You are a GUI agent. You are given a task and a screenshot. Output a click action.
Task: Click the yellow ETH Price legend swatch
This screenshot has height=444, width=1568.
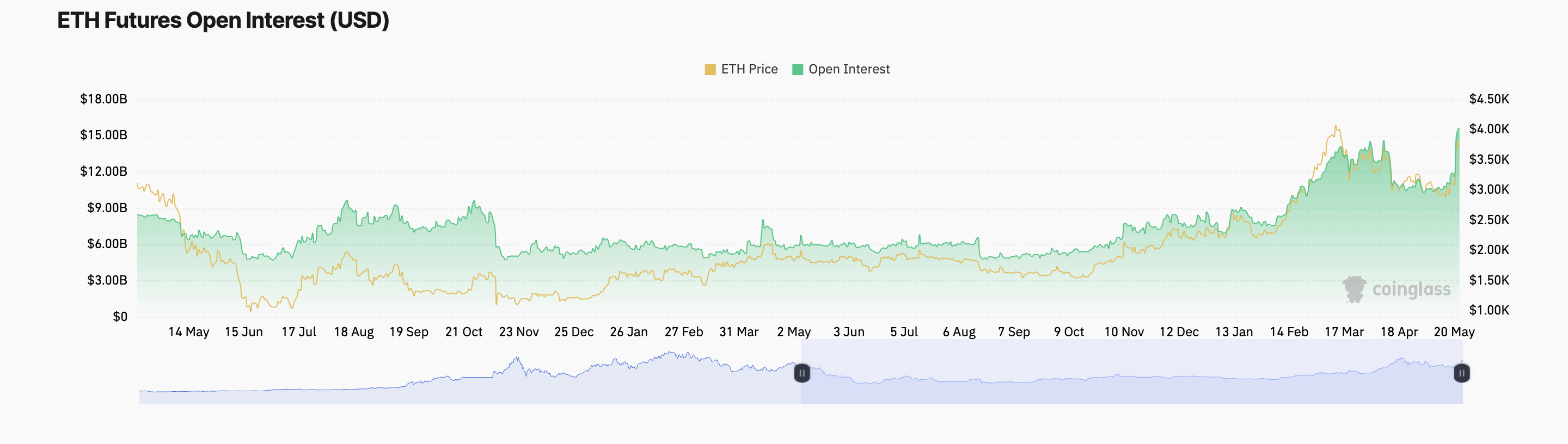point(710,70)
